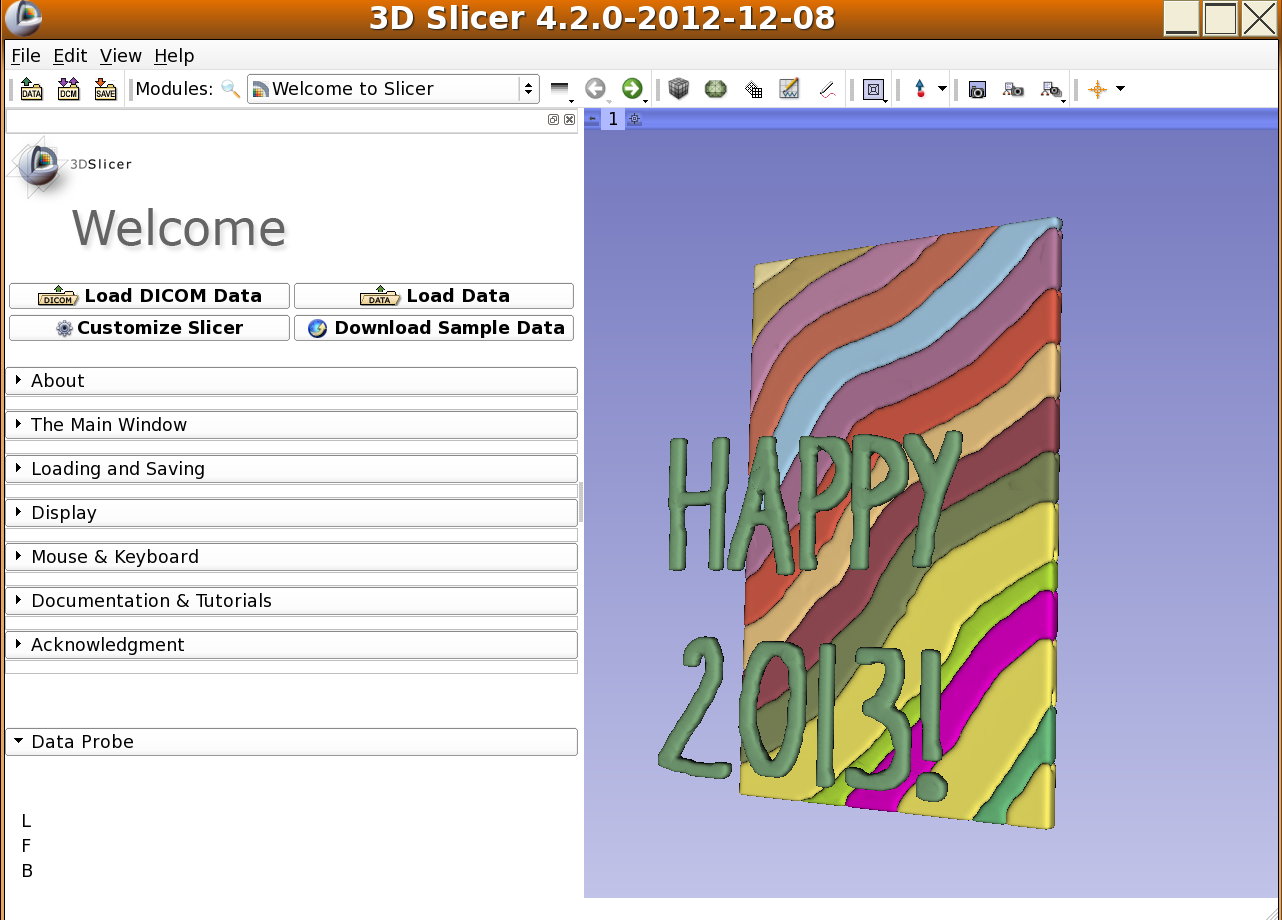Click the Download Sample Data button

[434, 328]
